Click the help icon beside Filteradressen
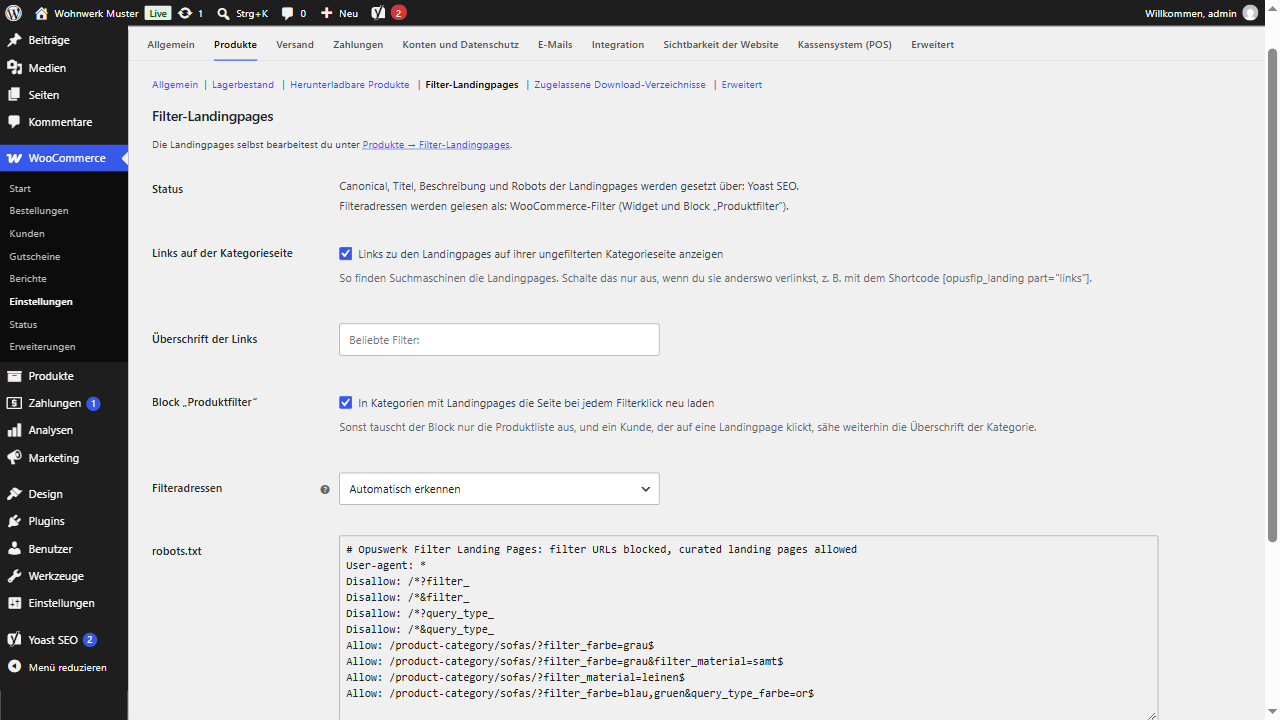The width and height of the screenshot is (1280, 720). (x=324, y=490)
